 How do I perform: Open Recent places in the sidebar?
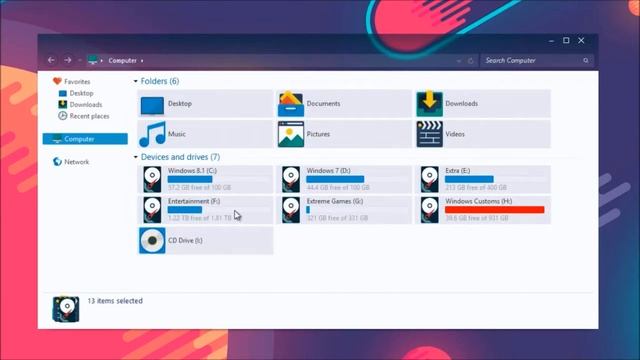click(x=89, y=116)
